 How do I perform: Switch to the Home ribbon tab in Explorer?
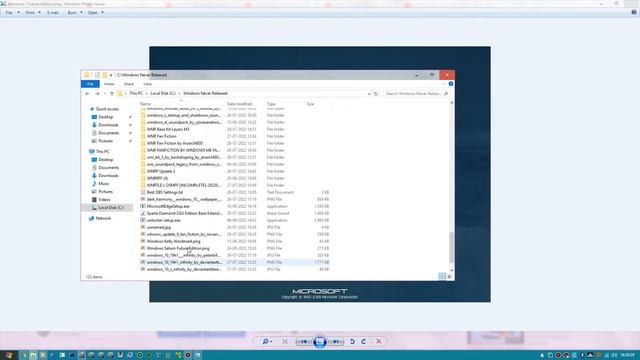click(x=109, y=84)
